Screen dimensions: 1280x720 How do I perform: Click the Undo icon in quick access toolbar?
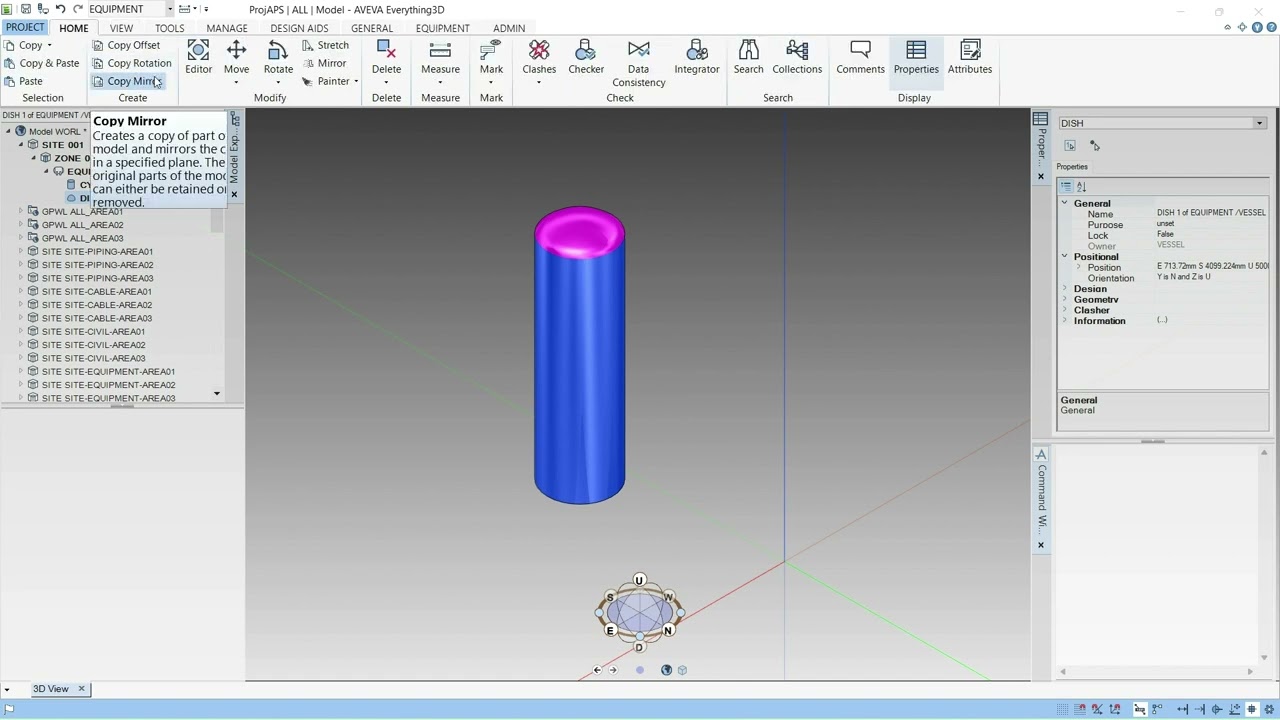(x=60, y=9)
